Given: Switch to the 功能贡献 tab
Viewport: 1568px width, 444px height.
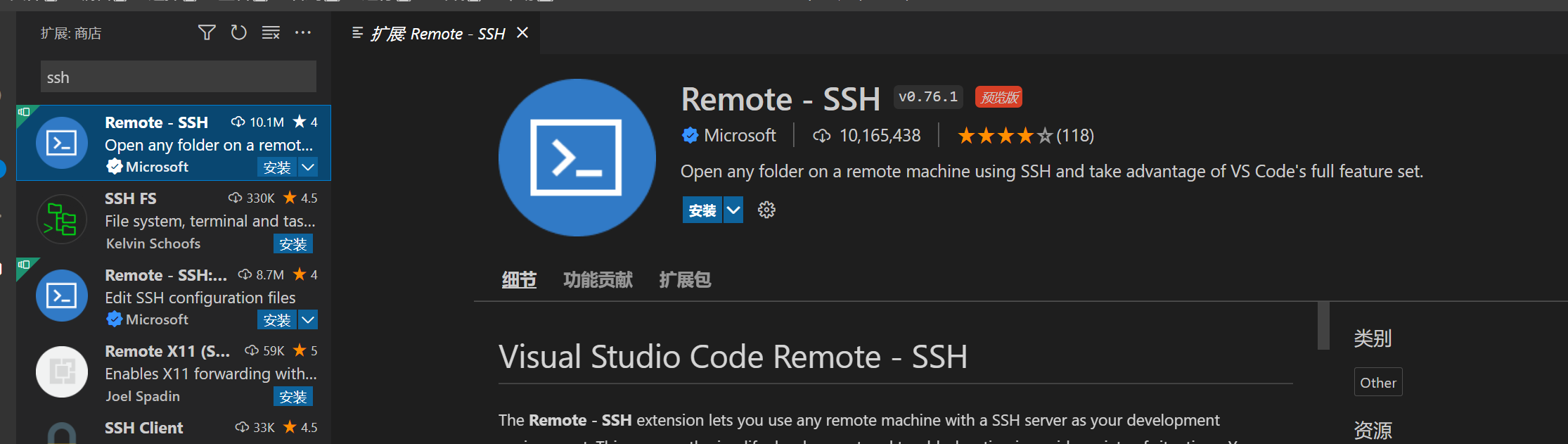Looking at the screenshot, I should tap(598, 280).
